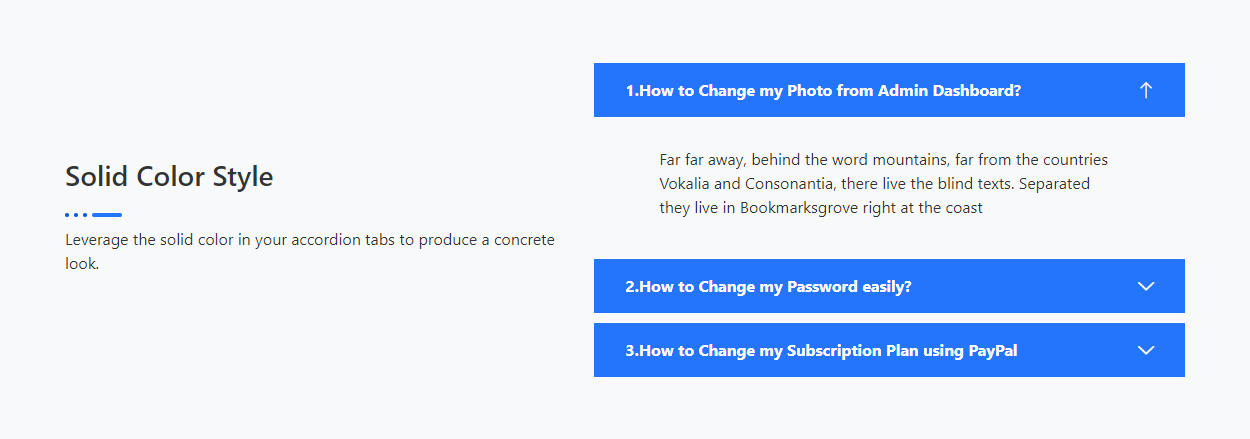Select the "Solid Color Style" heading

point(169,177)
